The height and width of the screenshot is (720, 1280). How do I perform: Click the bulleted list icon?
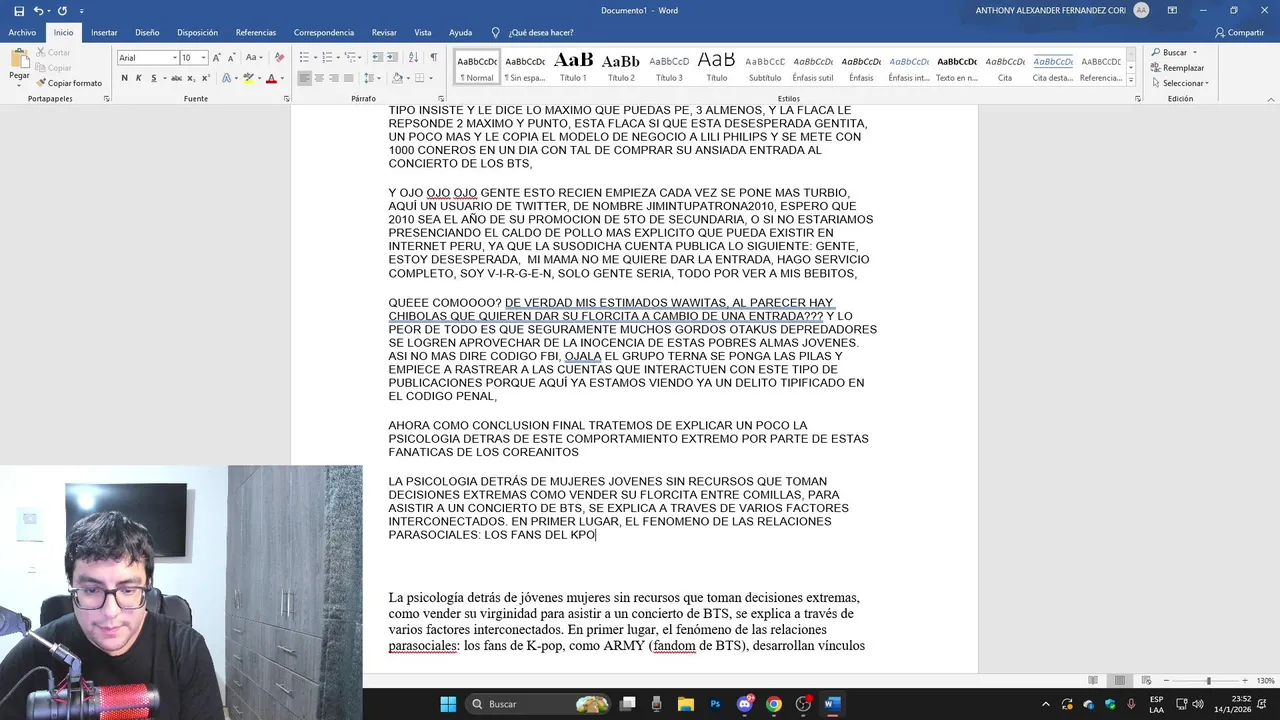[304, 58]
